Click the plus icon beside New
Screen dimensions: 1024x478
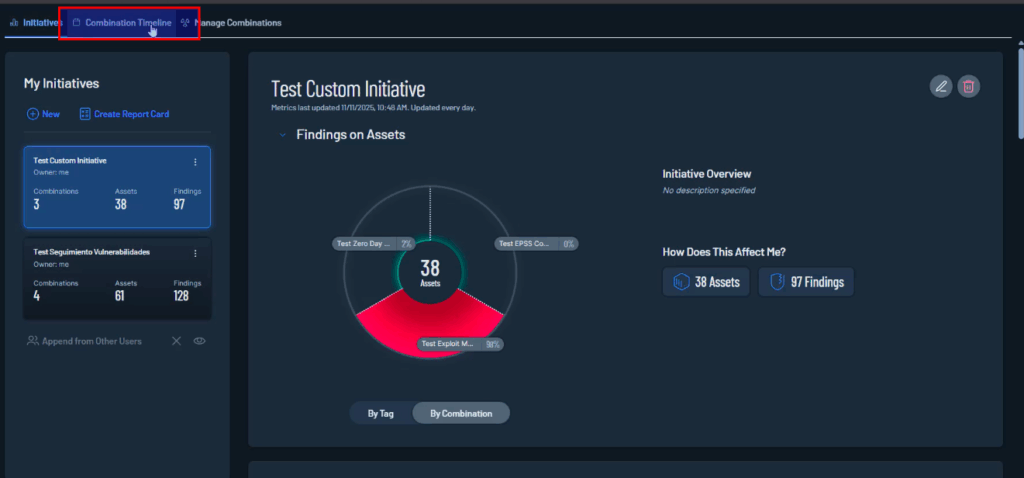click(33, 114)
